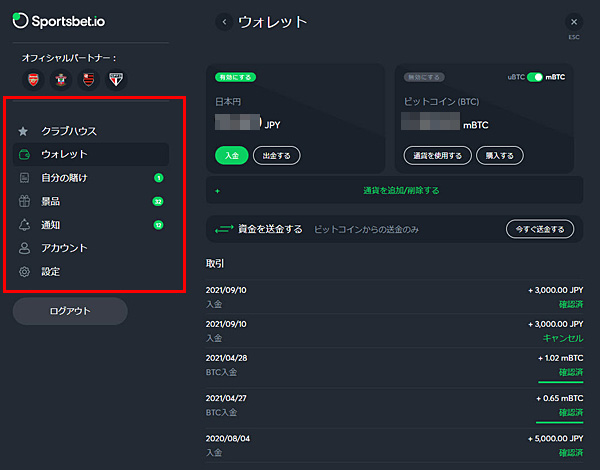Image resolution: width=600 pixels, height=470 pixels.
Task: Open 通知 notifications in the sidebar
Action: point(51,225)
